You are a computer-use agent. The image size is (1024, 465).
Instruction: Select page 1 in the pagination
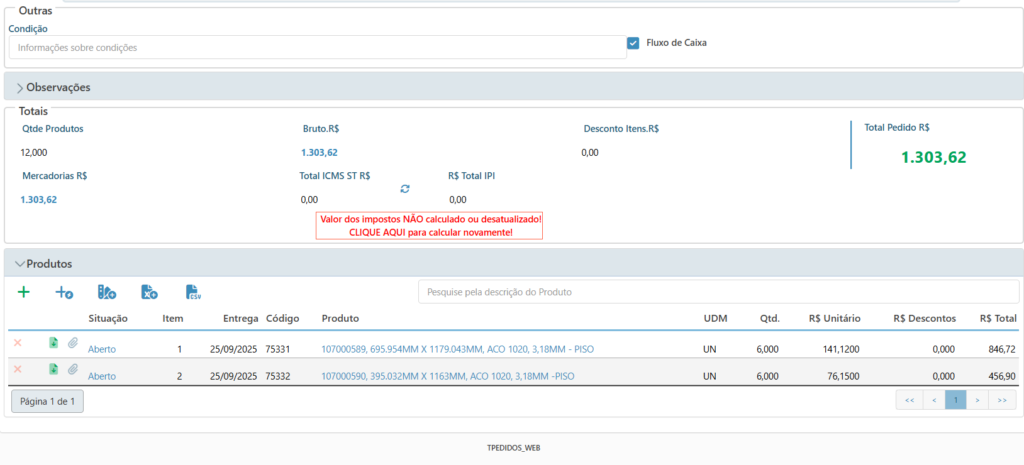click(x=956, y=400)
